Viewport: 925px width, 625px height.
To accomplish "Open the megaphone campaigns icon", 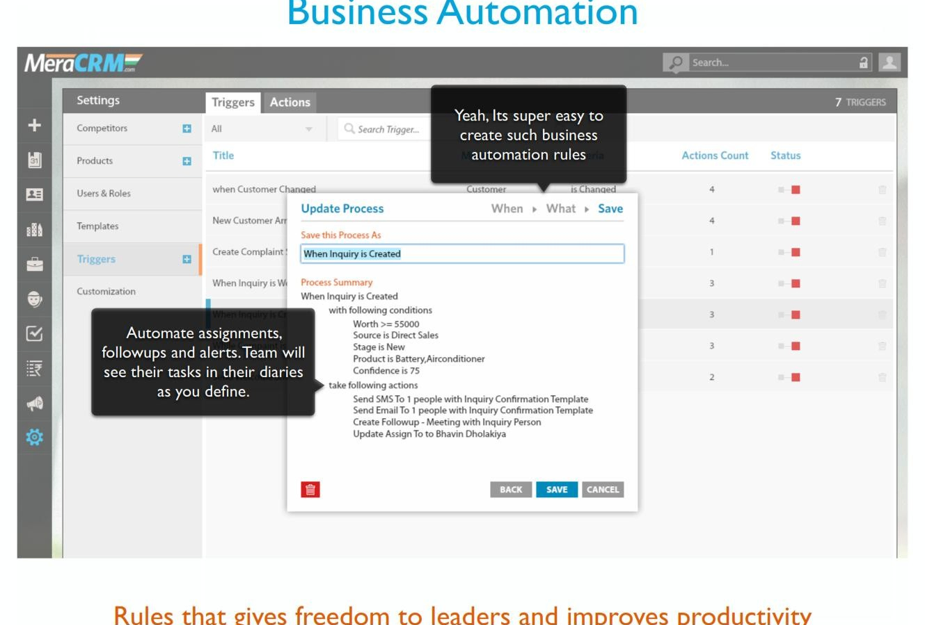I will coord(34,403).
